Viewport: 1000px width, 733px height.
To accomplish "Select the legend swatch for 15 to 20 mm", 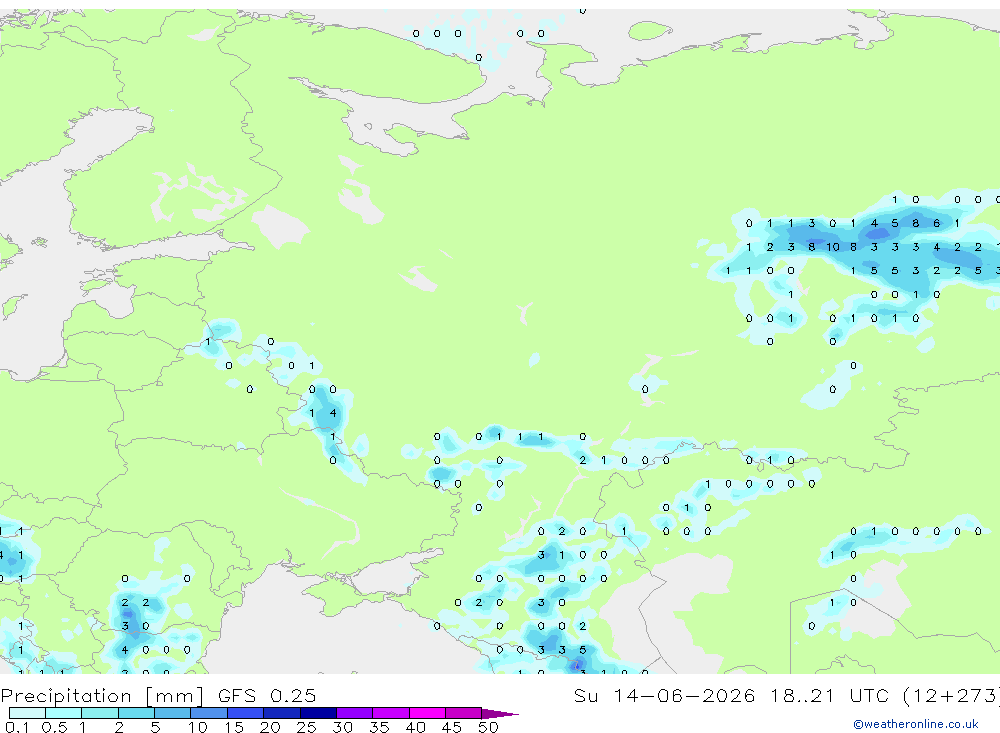I will [246, 713].
